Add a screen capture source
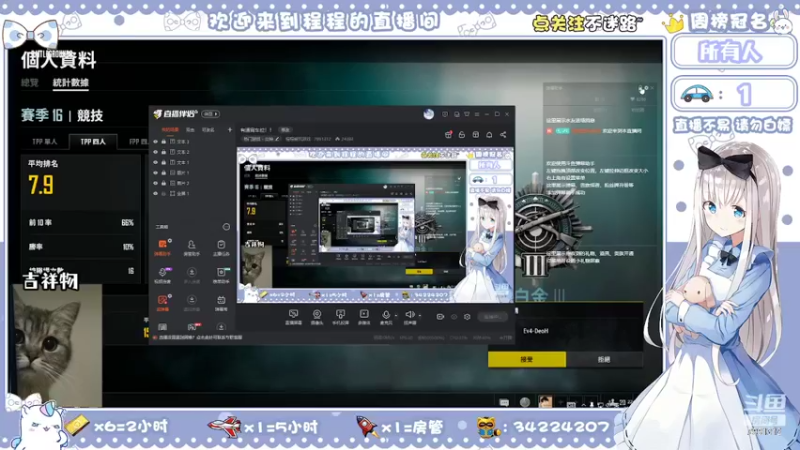Image resolution: width=800 pixels, height=450 pixels. (293, 317)
